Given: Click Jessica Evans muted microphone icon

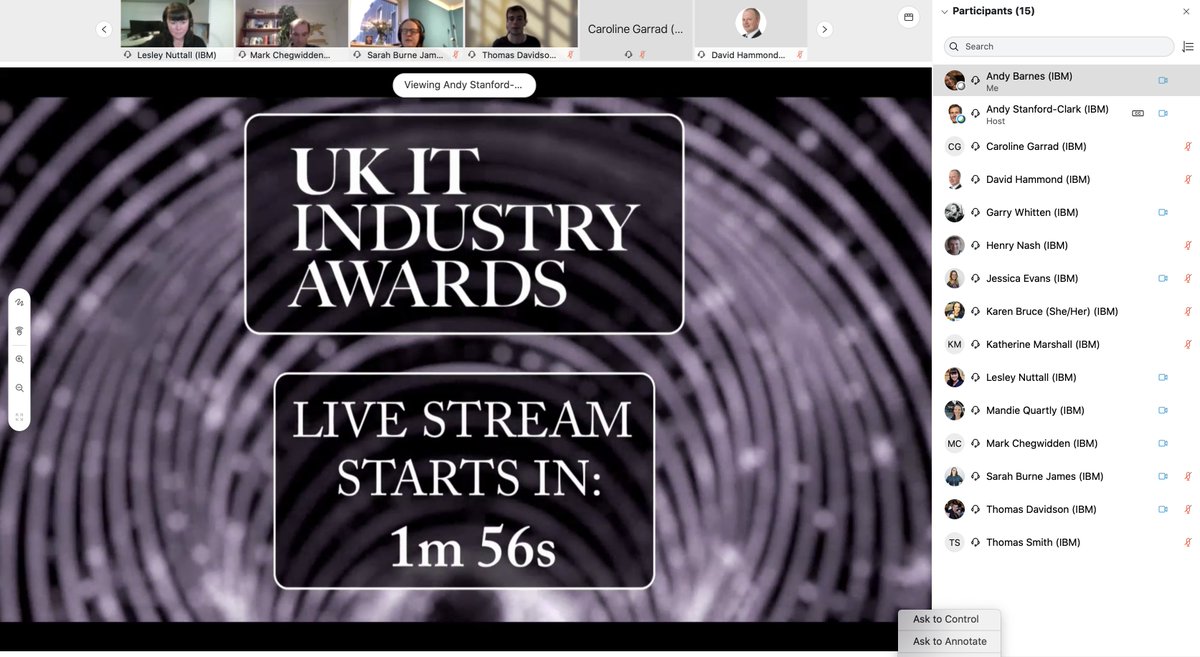Looking at the screenshot, I should [1188, 278].
